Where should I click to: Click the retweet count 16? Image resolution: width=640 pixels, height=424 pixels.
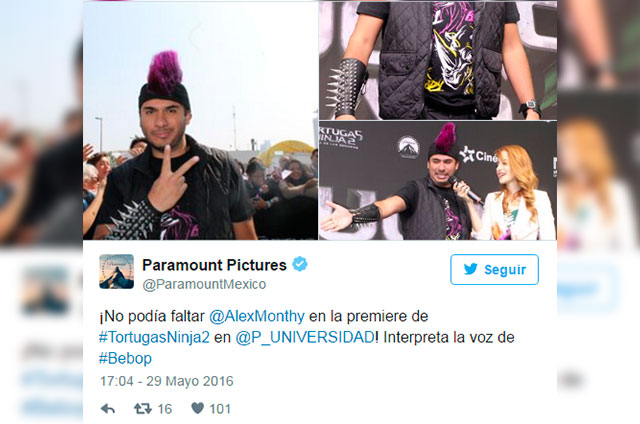(164, 409)
